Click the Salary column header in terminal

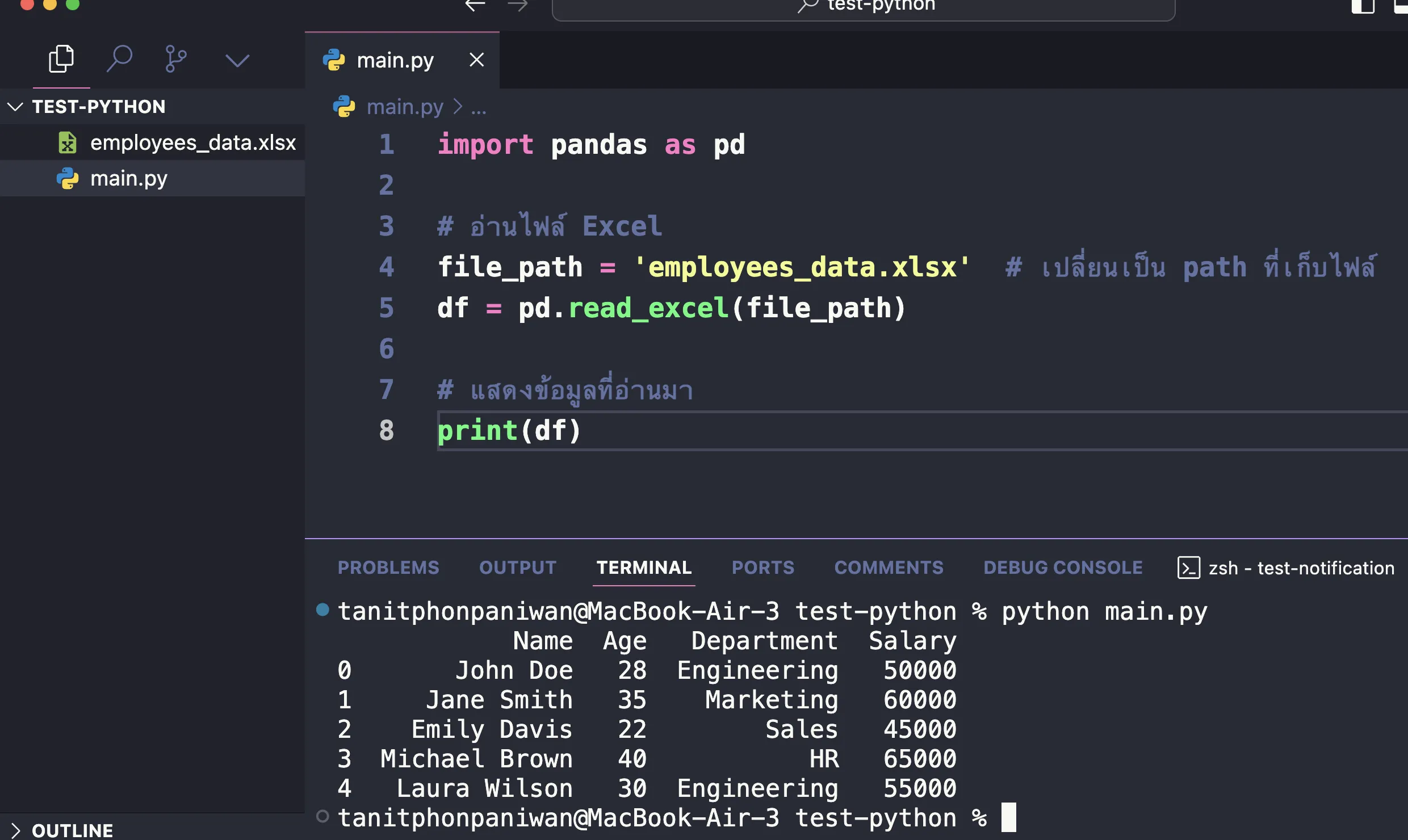coord(913,641)
